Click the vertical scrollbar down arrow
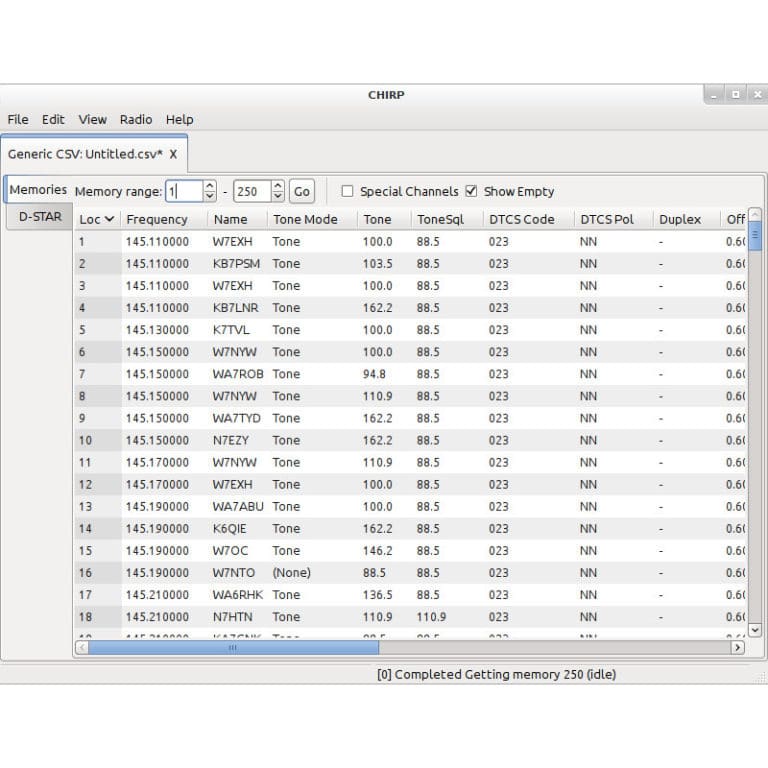This screenshot has width=768, height=768. (x=754, y=630)
